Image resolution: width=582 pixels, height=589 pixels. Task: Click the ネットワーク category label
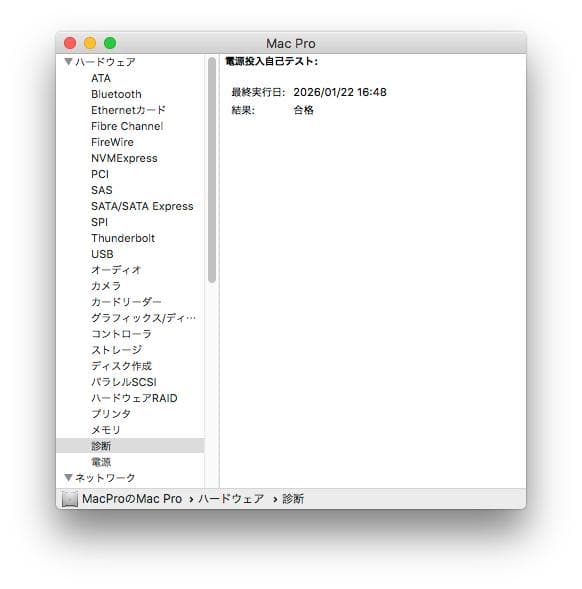(105, 478)
